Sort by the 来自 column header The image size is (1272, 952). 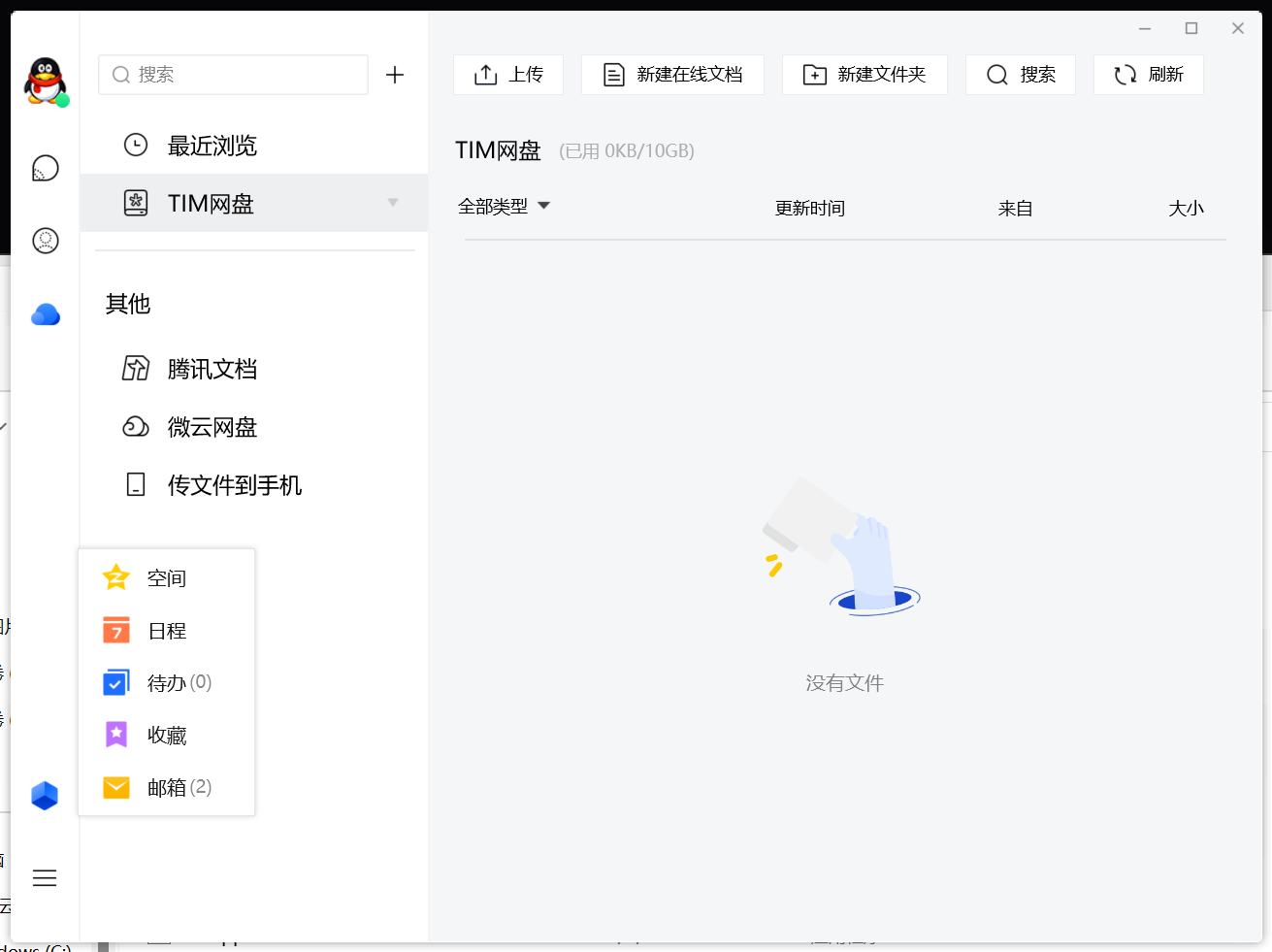(x=1016, y=208)
